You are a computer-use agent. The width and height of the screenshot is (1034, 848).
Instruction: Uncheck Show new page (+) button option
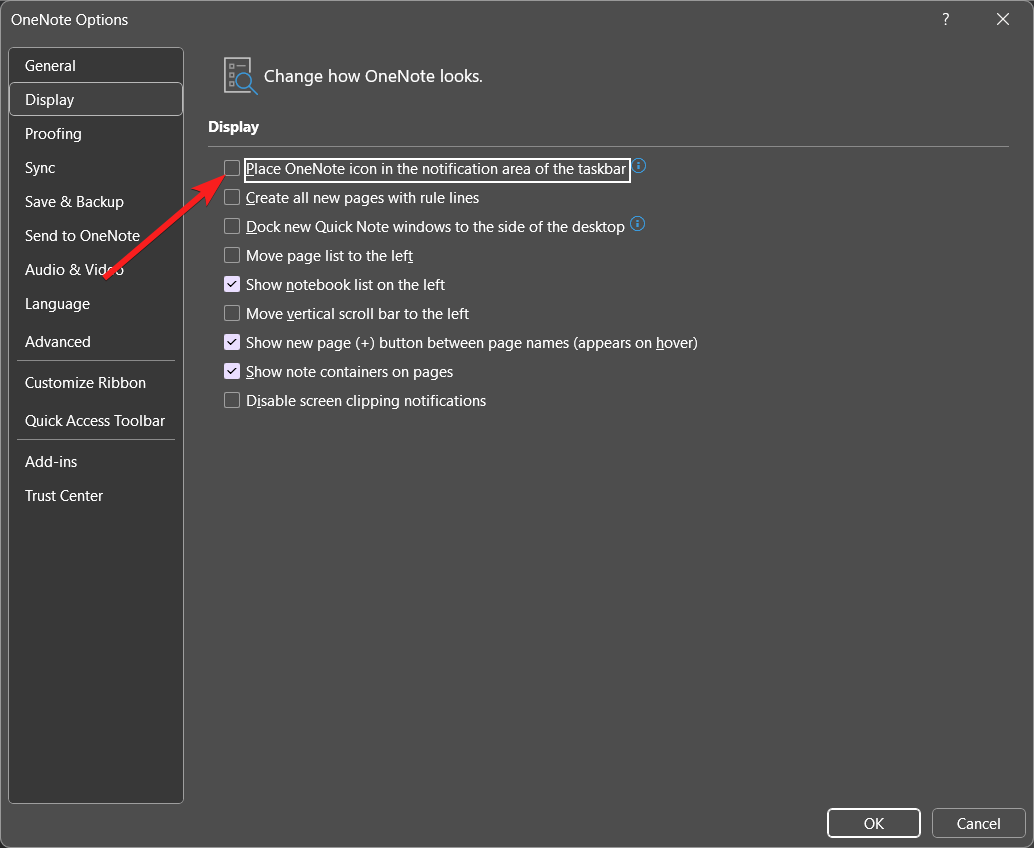click(232, 342)
